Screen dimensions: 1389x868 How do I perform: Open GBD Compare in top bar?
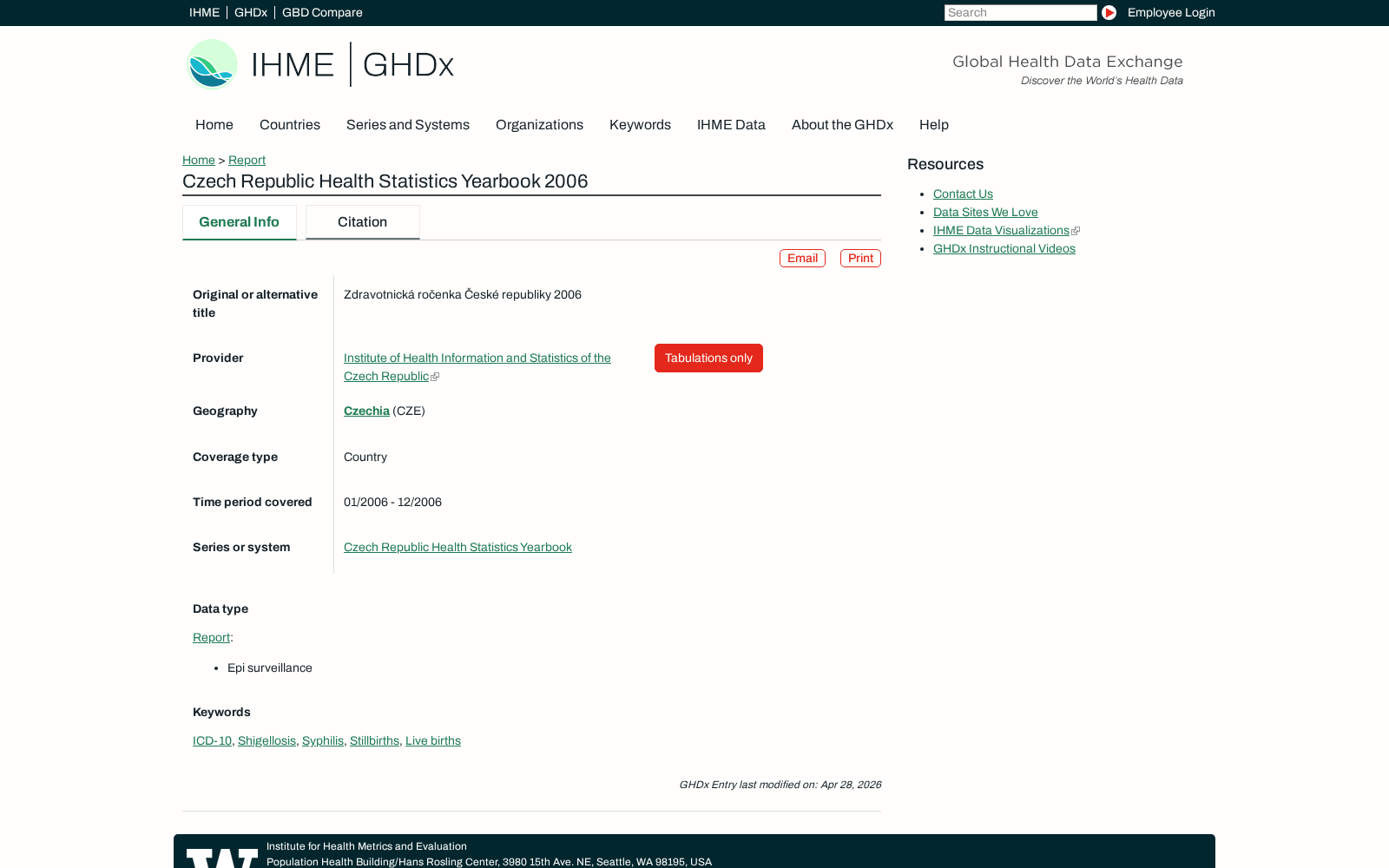(x=322, y=12)
